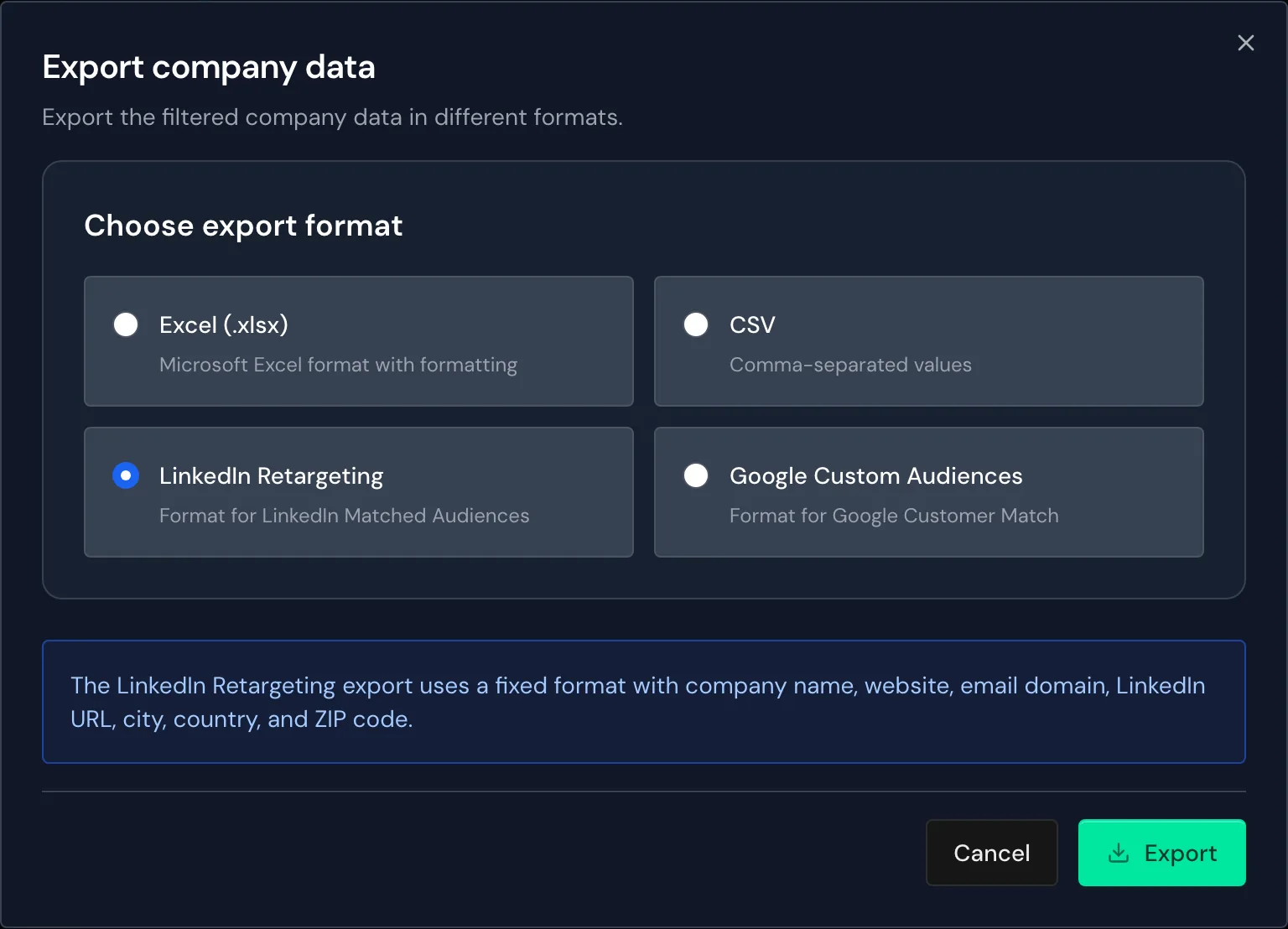Click 'Format for LinkedIn Matched Audiences' text
The image size is (1288, 929).
344,516
